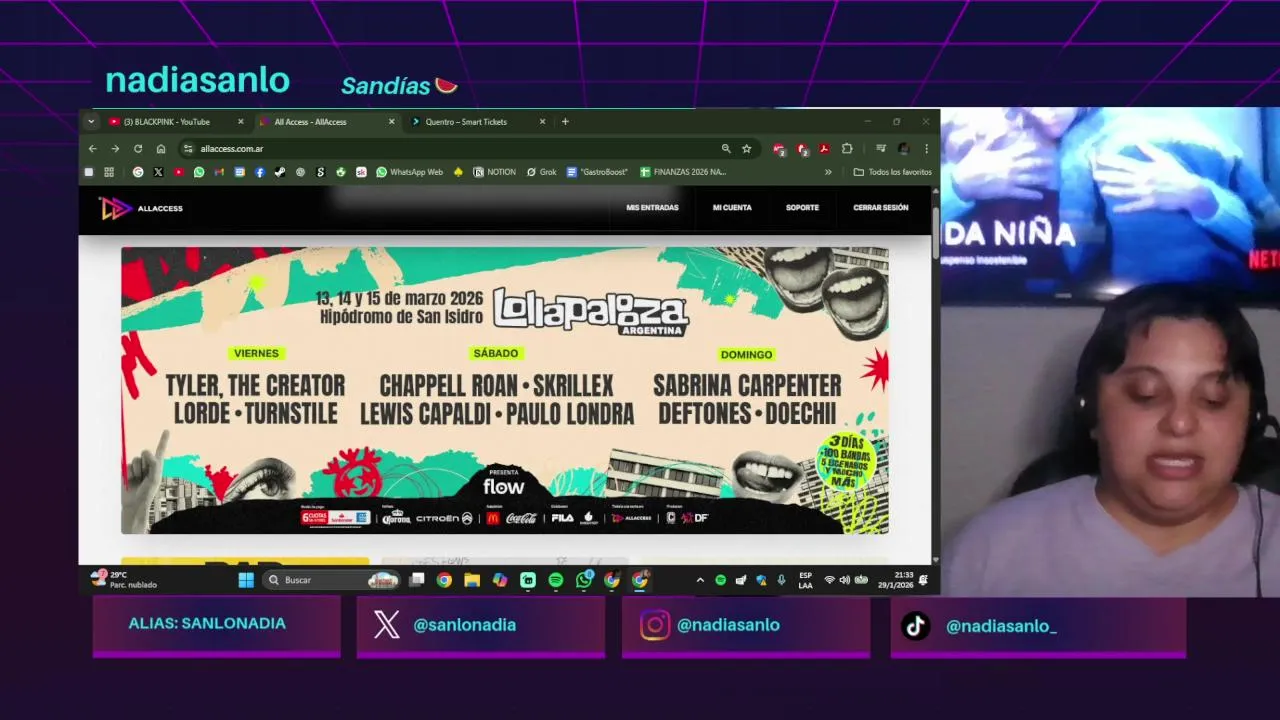Click CERRAR SESIÓN

[x=881, y=208]
